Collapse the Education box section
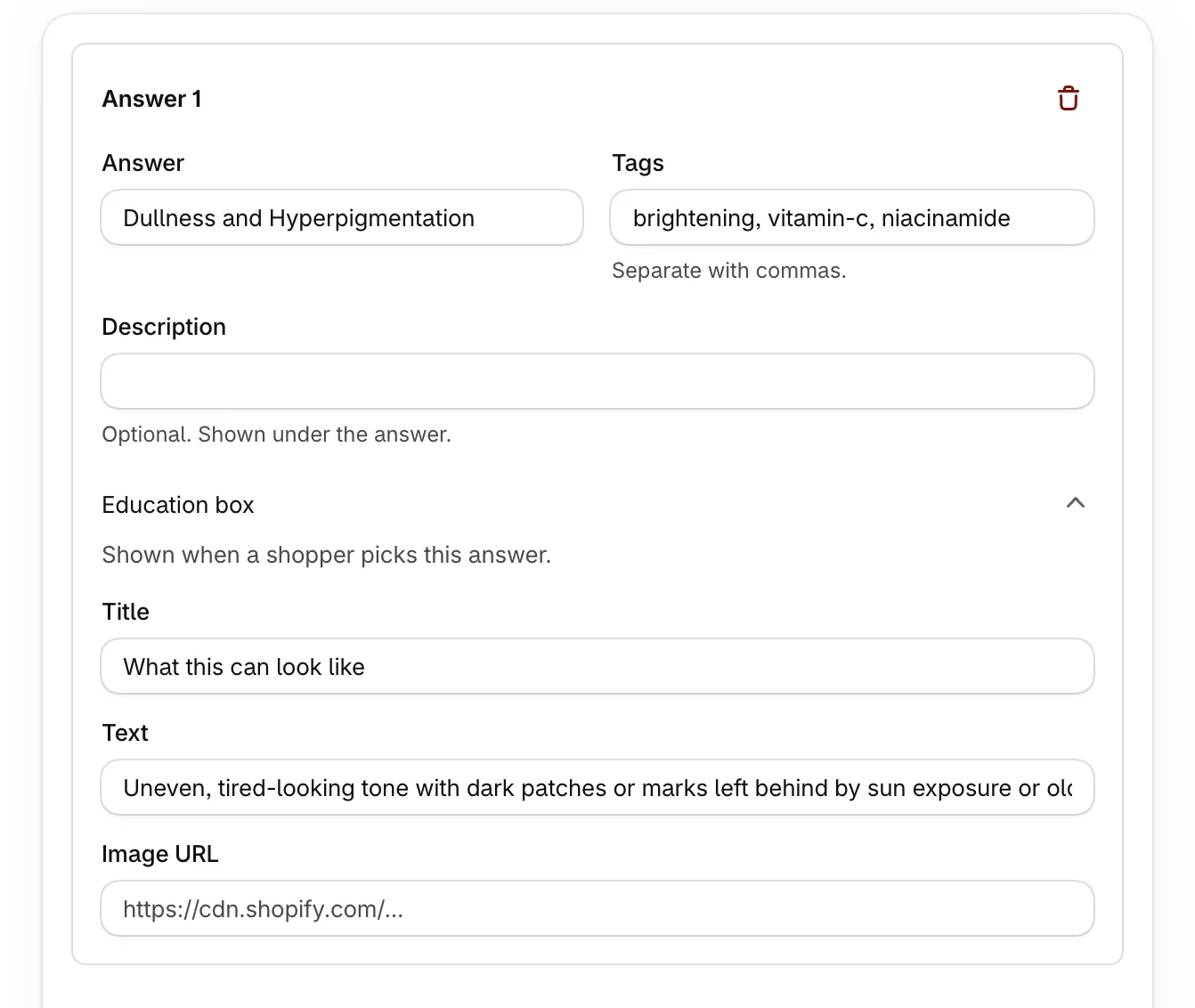1195x1008 pixels. click(x=1075, y=503)
